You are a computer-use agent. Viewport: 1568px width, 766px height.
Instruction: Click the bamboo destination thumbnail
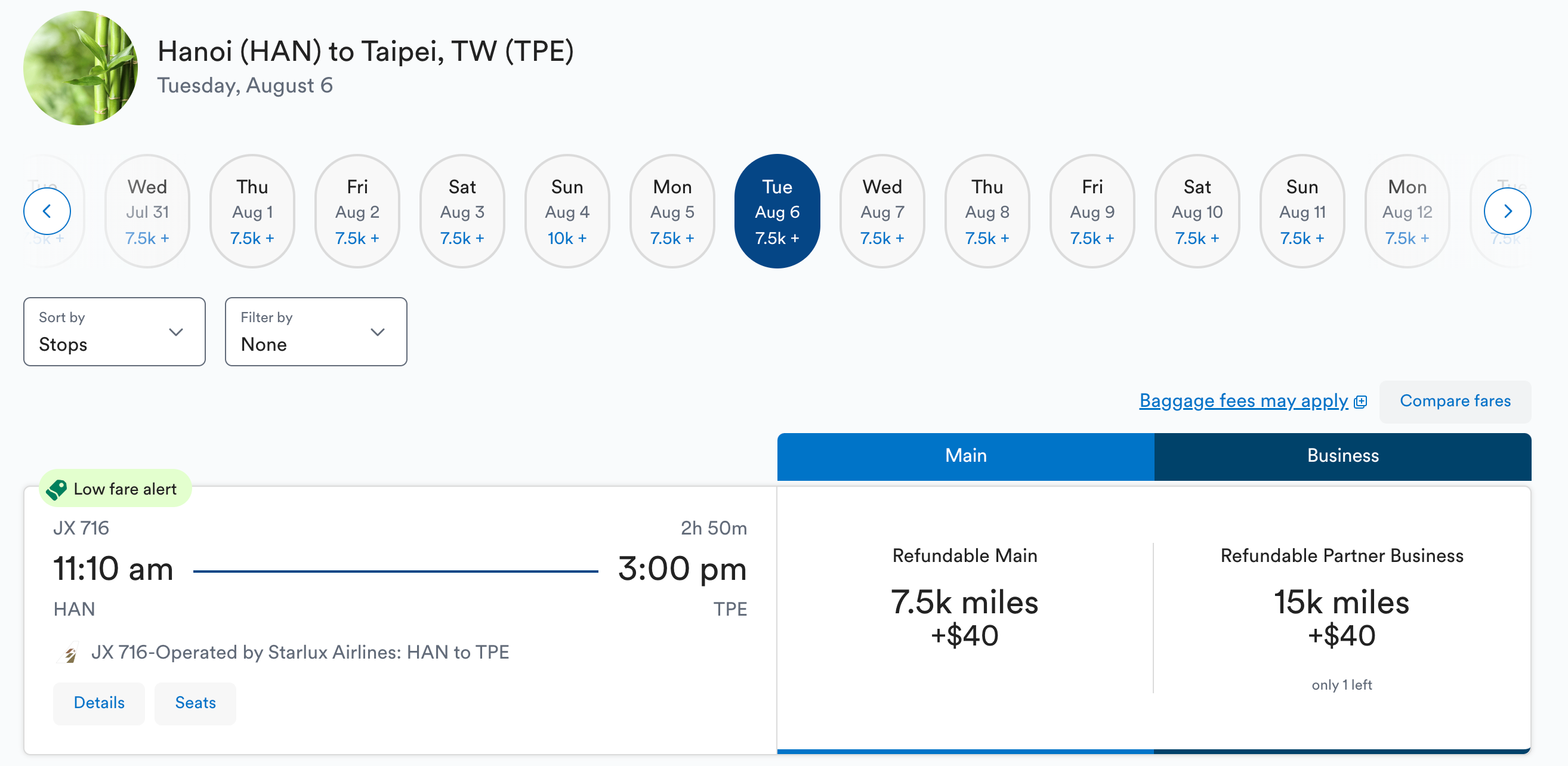(81, 67)
